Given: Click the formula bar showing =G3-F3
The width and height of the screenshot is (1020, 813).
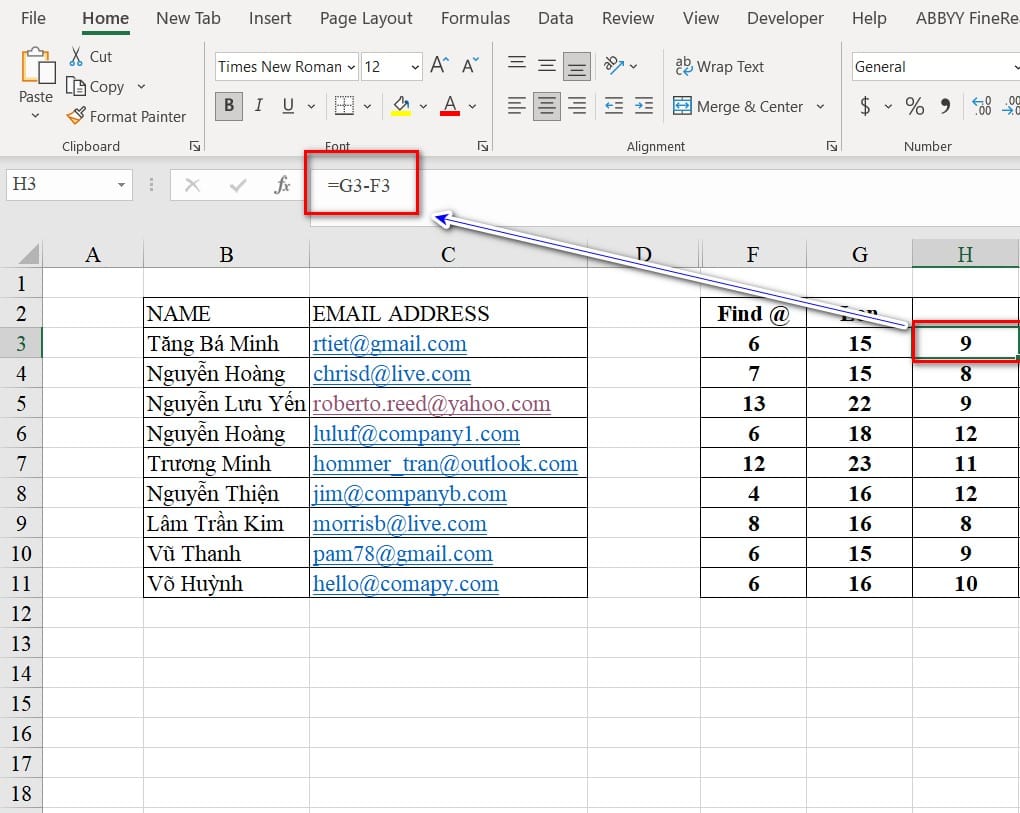Looking at the screenshot, I should (x=362, y=185).
